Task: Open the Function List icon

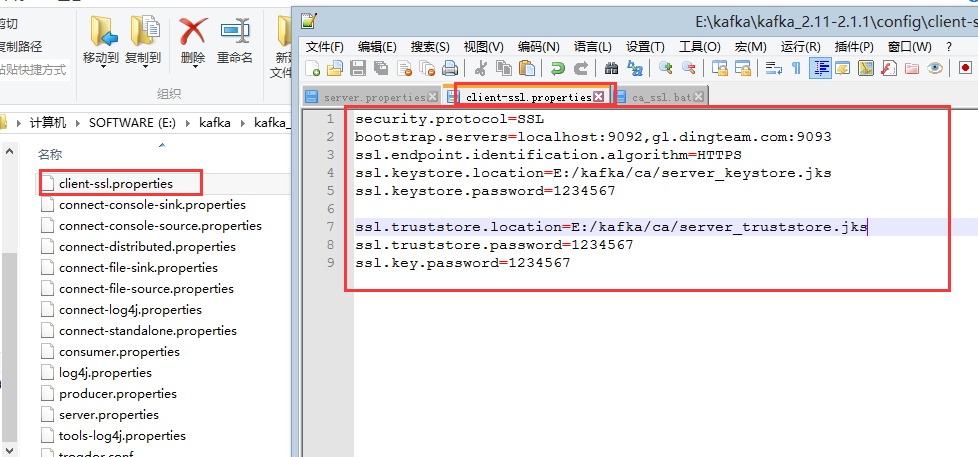Action: pos(888,69)
